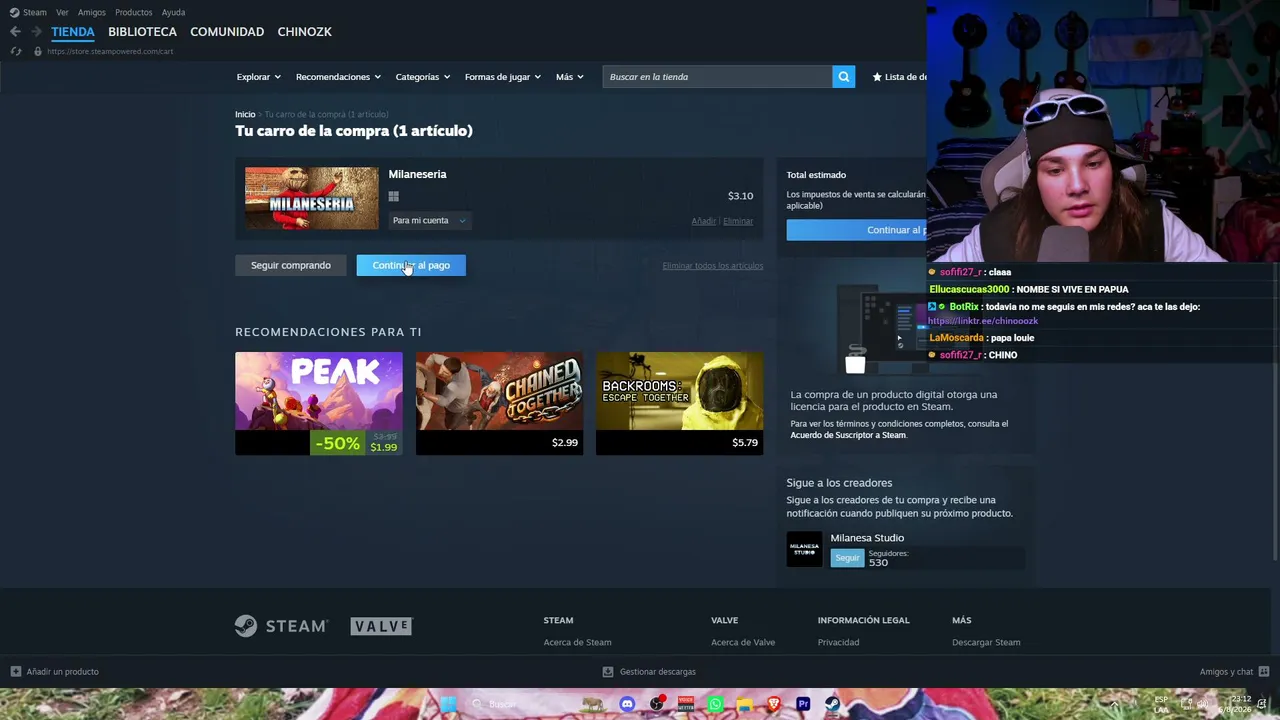The image size is (1280, 720).
Task: Expand the Más dropdown
Action: 570,77
